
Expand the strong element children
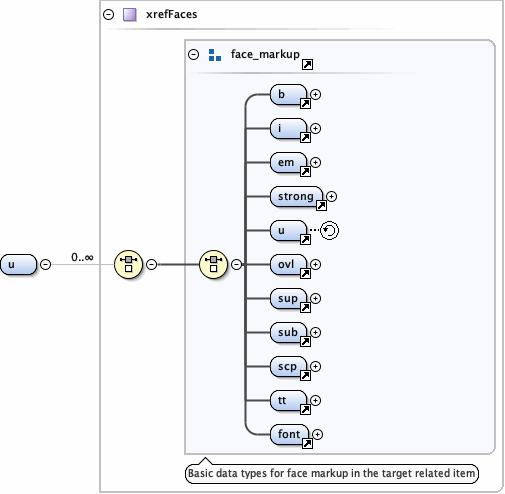pos(331,197)
